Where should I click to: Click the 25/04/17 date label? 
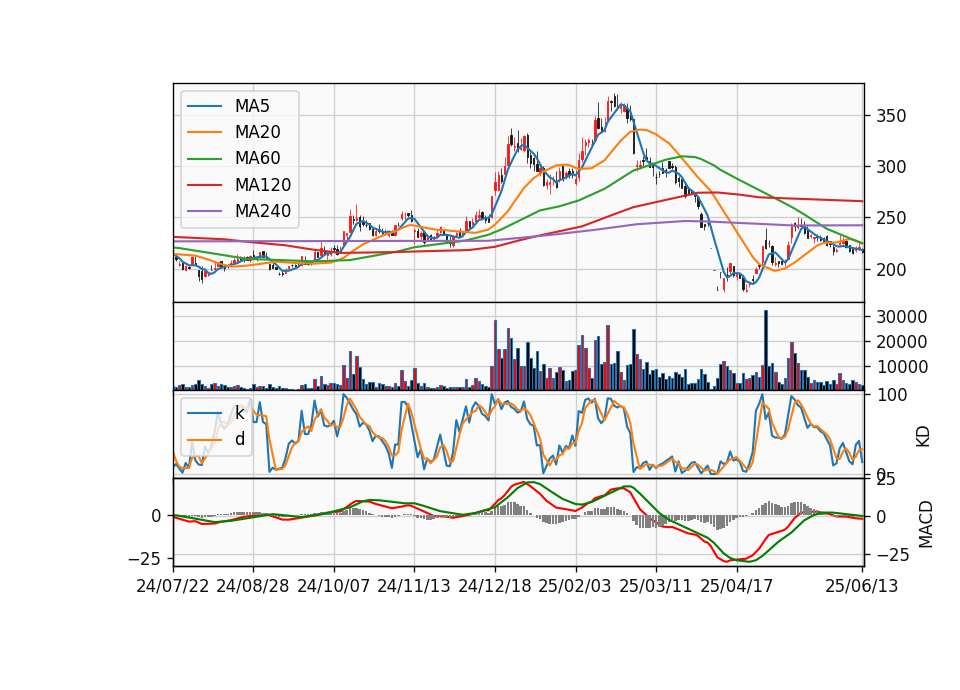click(737, 586)
